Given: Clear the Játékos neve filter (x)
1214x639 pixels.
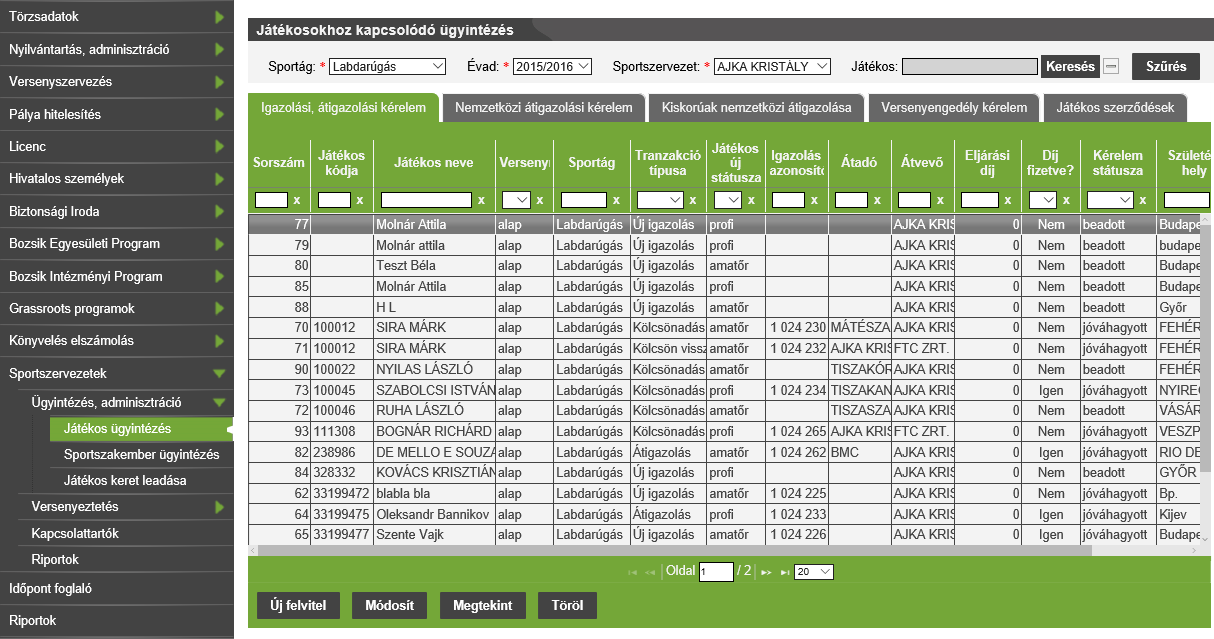Looking at the screenshot, I should pos(482,200).
